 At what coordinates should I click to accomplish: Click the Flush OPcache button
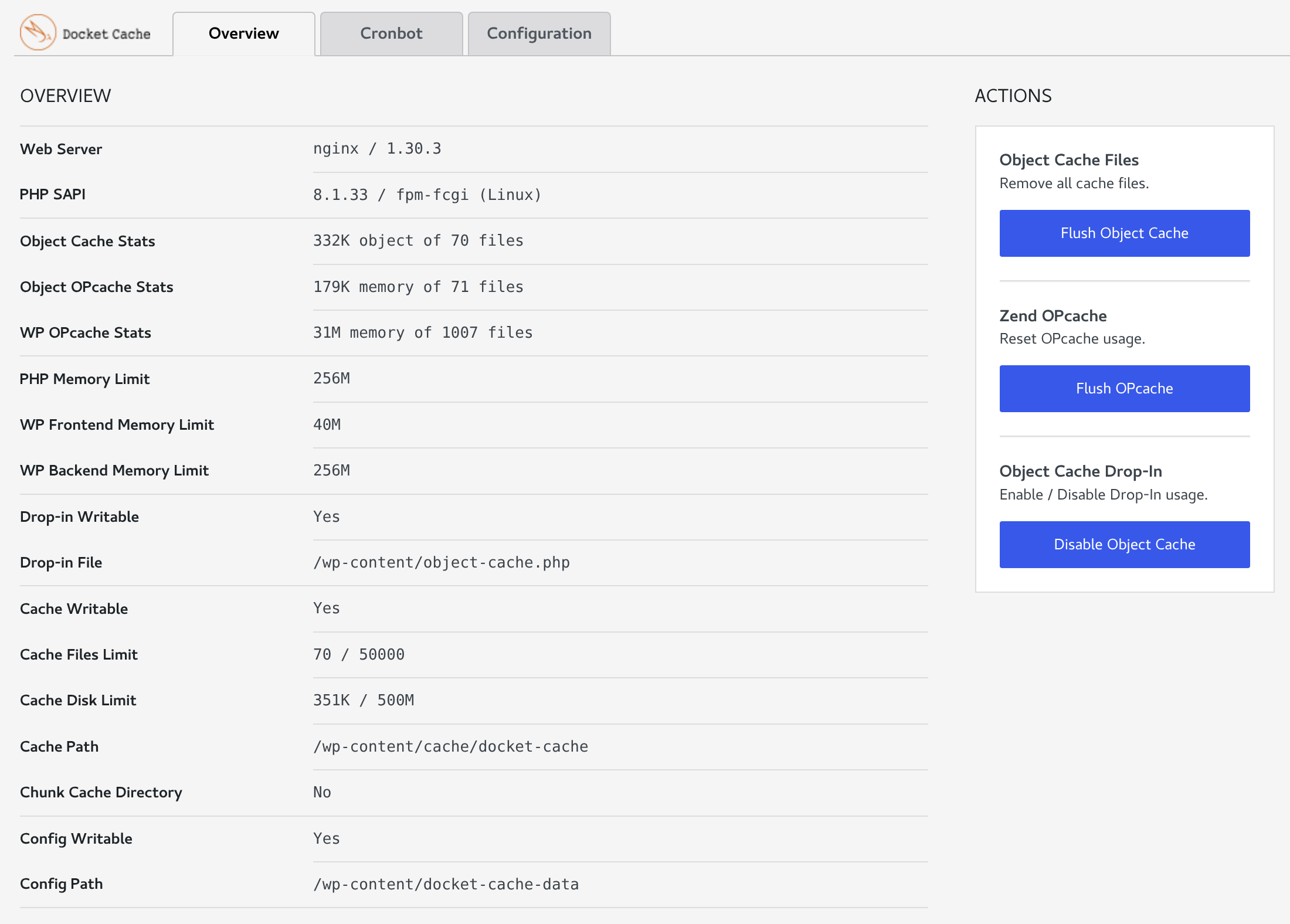click(1124, 389)
